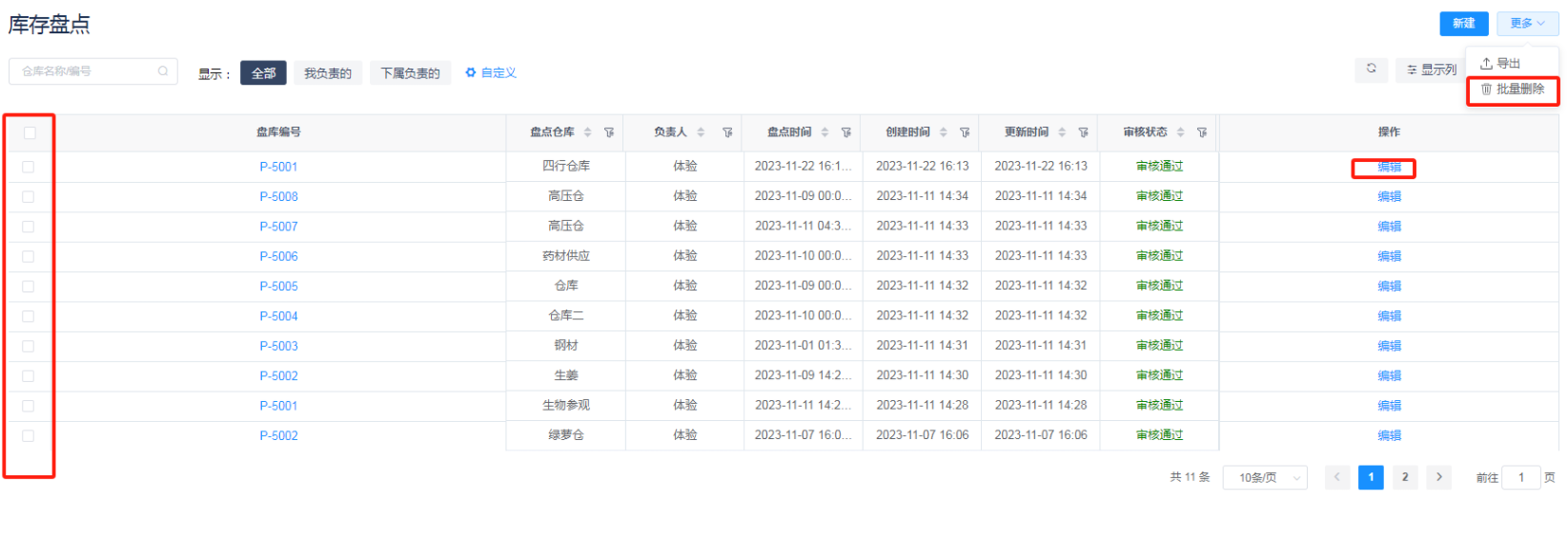
Task: Open the 显示列 column settings
Action: 1432,70
